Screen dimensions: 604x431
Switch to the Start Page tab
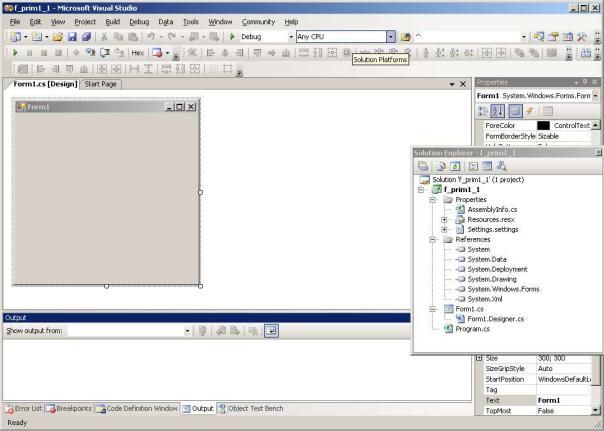pyautogui.click(x=101, y=84)
